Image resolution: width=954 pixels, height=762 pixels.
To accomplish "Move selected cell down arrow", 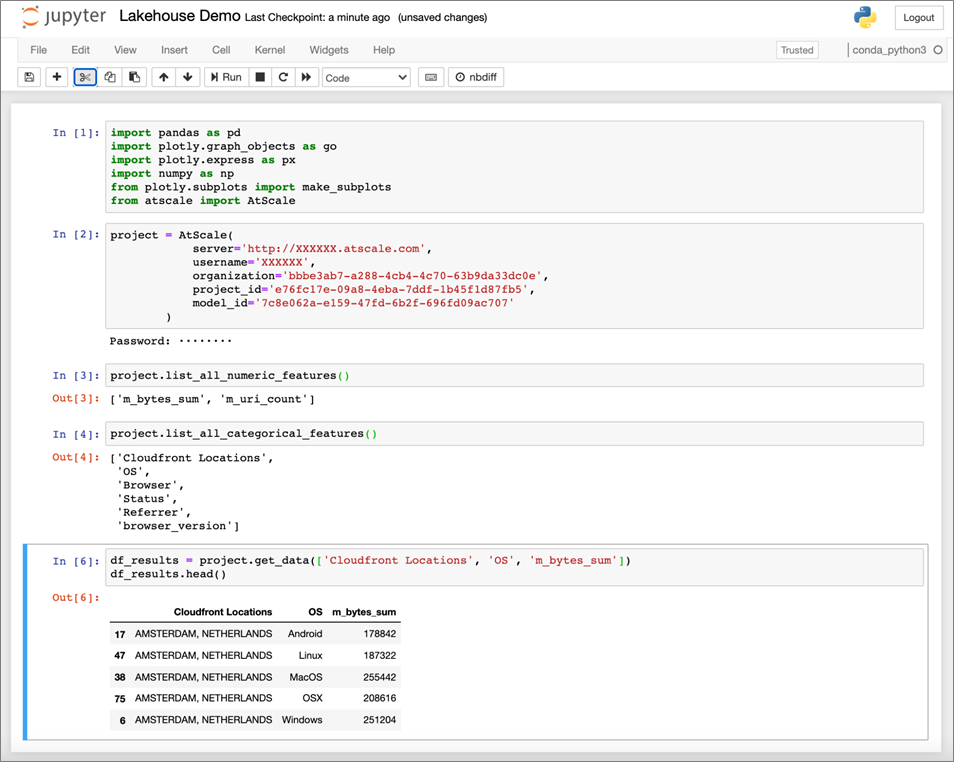I will tap(188, 77).
